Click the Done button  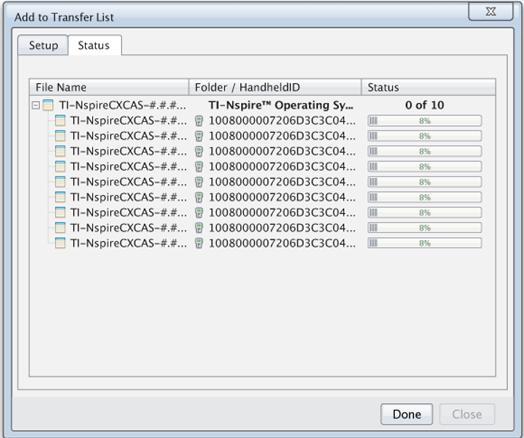tap(407, 414)
